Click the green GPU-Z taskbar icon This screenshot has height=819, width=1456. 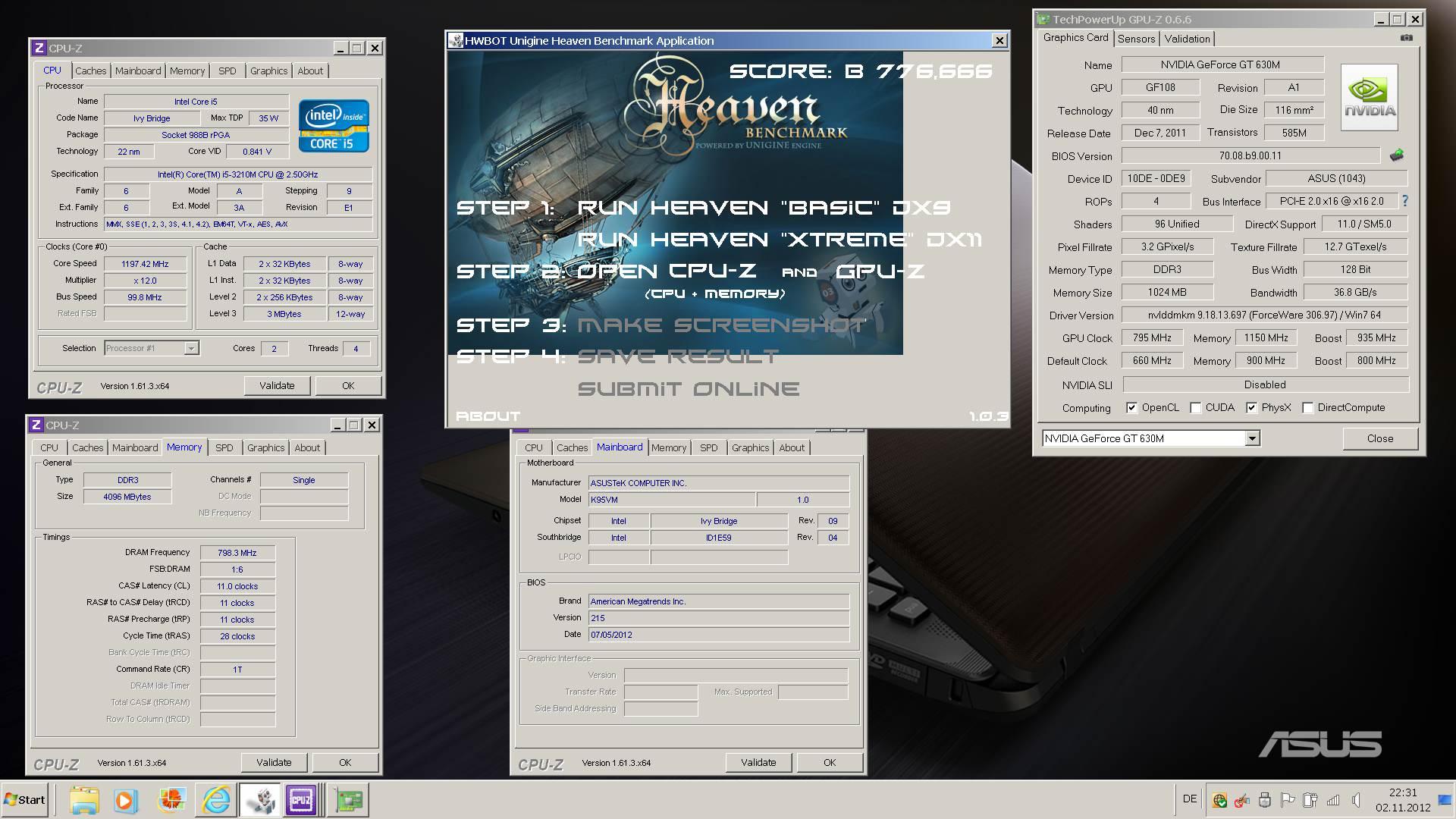point(348,800)
